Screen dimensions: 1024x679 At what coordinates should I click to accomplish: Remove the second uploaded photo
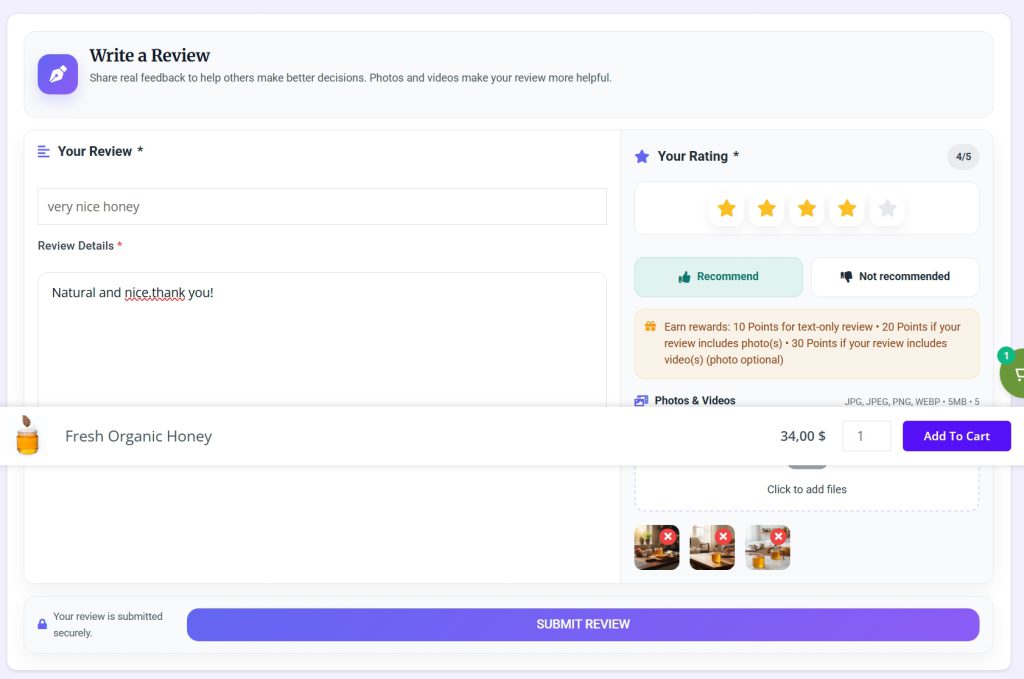click(723, 536)
